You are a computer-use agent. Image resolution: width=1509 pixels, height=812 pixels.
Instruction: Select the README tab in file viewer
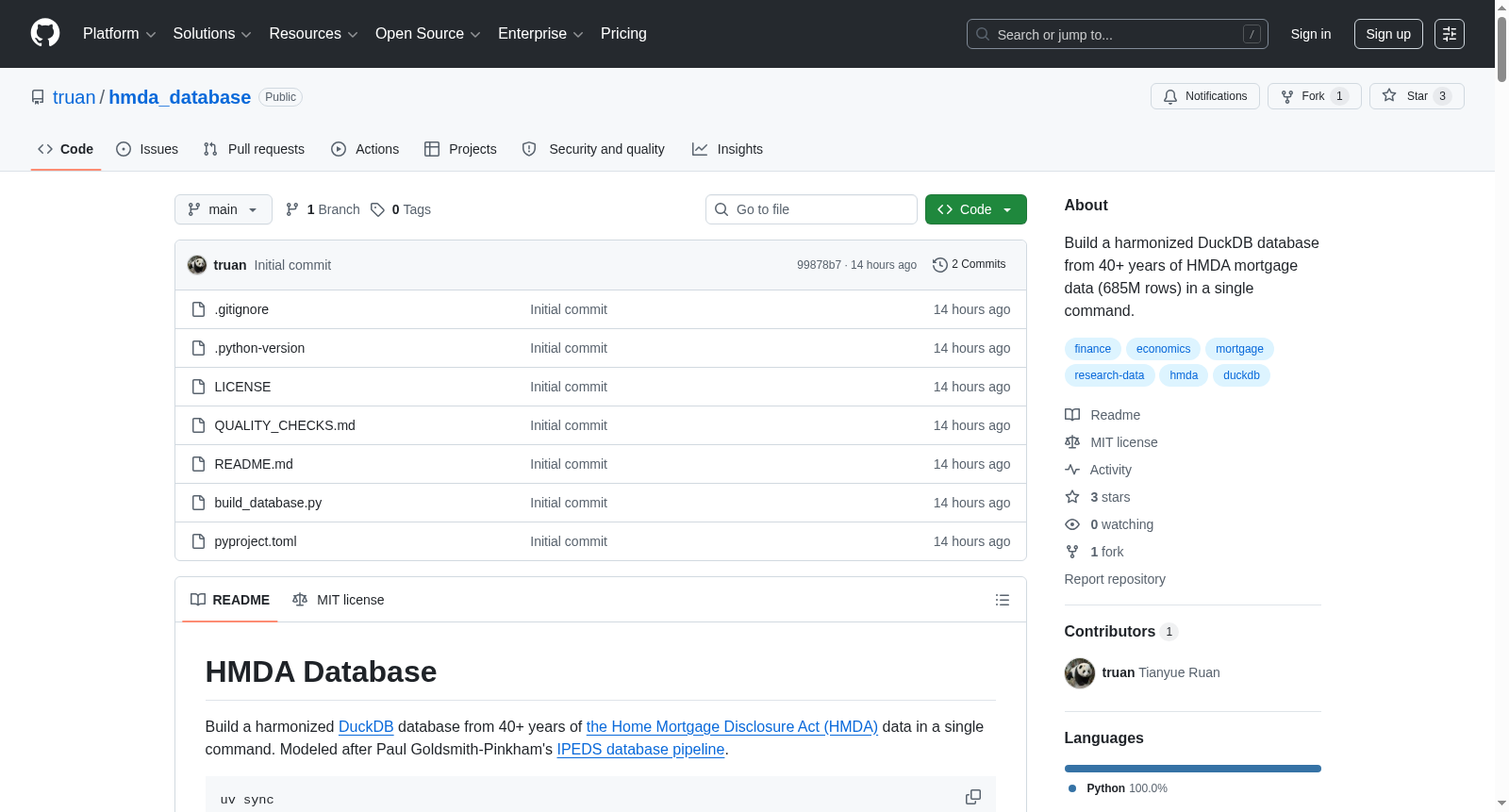230,600
